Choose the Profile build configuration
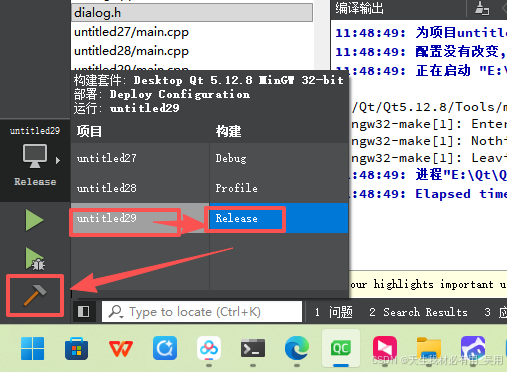 [279, 188]
